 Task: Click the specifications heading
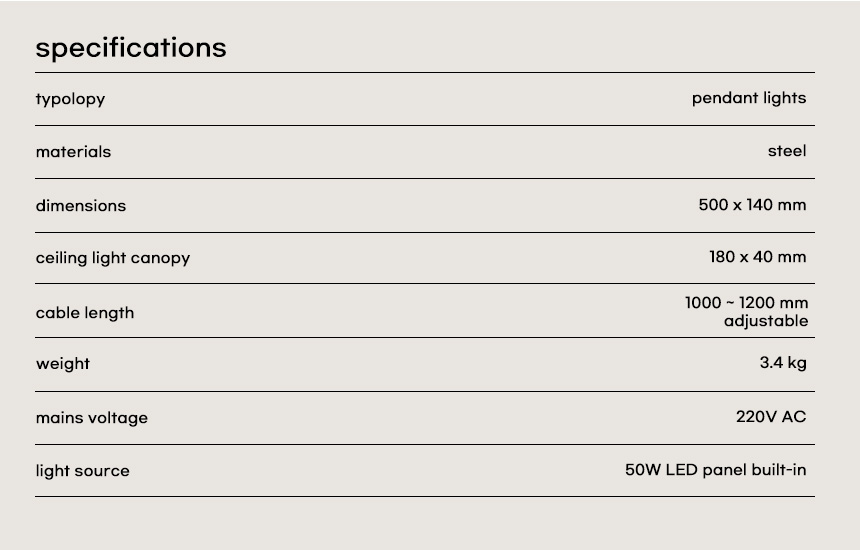[x=131, y=48]
